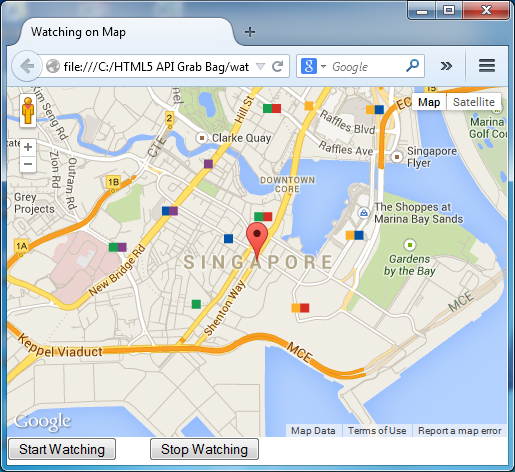Open the address bar history dropdown
Screen dimensions: 515x472
tap(260, 66)
